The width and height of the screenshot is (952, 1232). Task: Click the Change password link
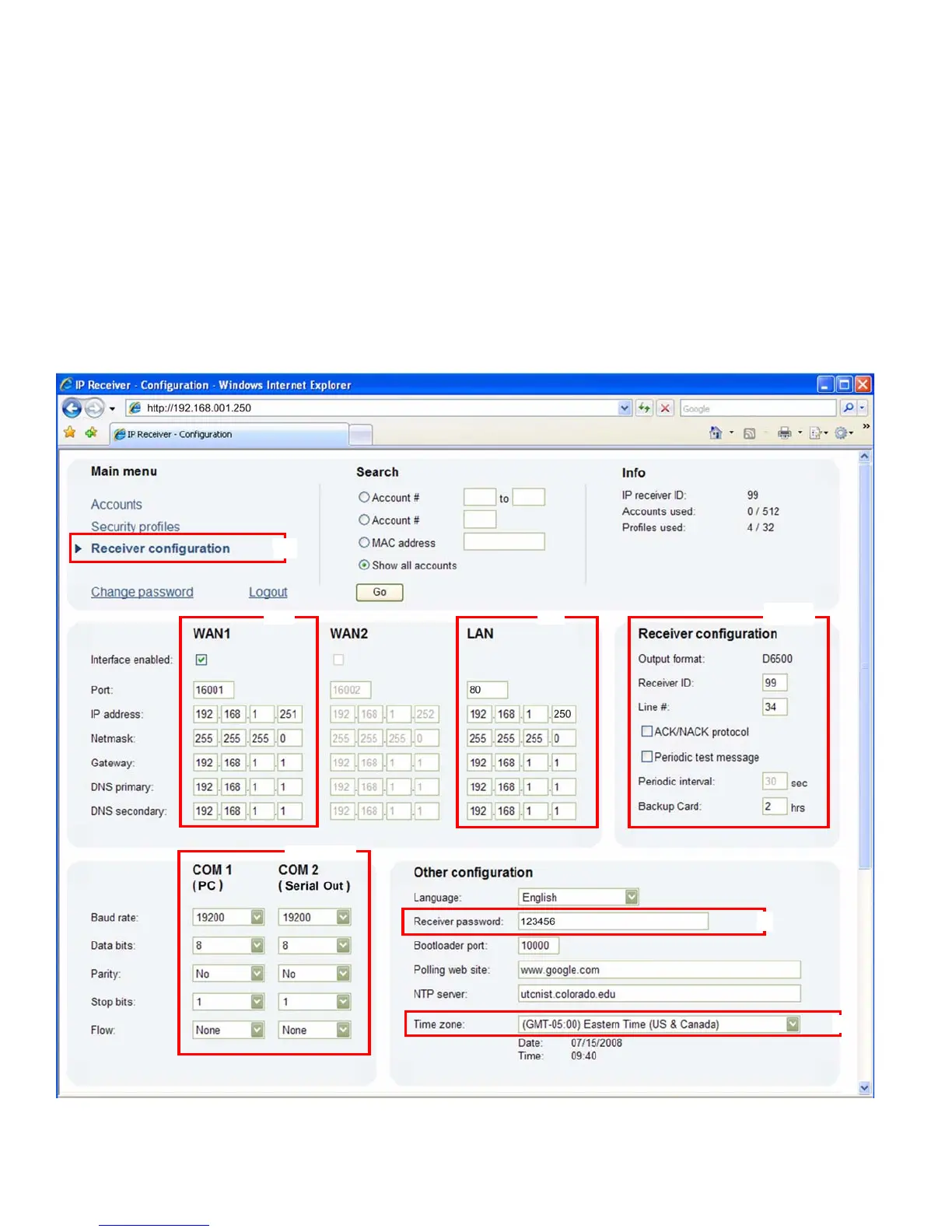pos(142,592)
